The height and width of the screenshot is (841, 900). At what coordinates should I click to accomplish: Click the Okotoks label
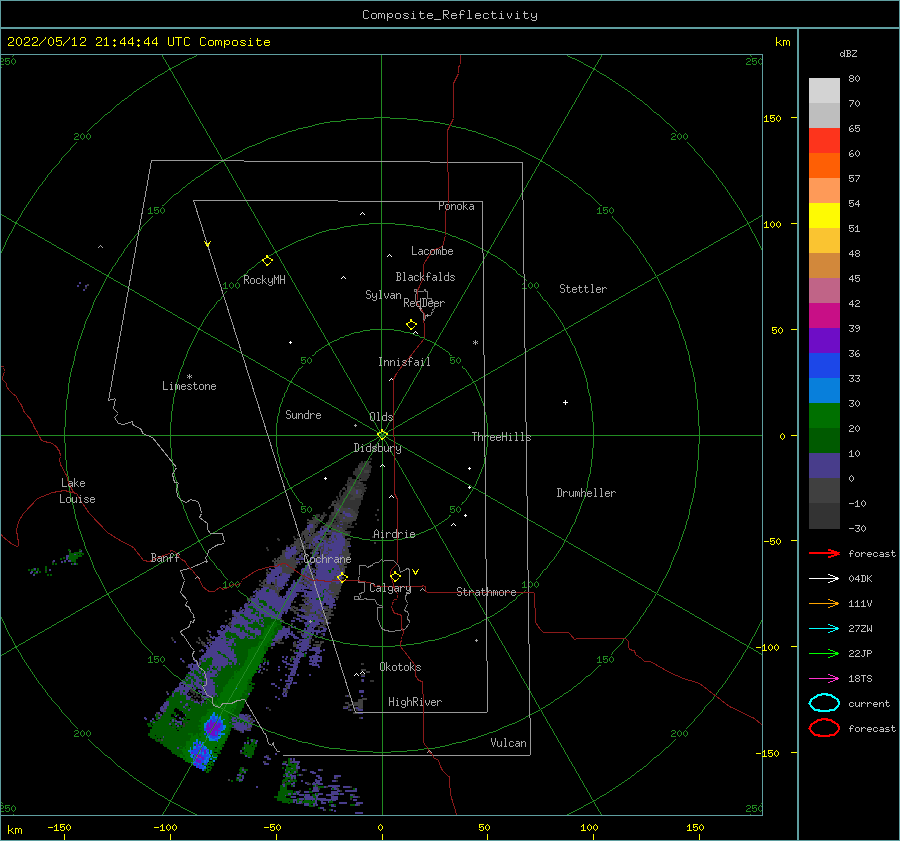tap(400, 667)
